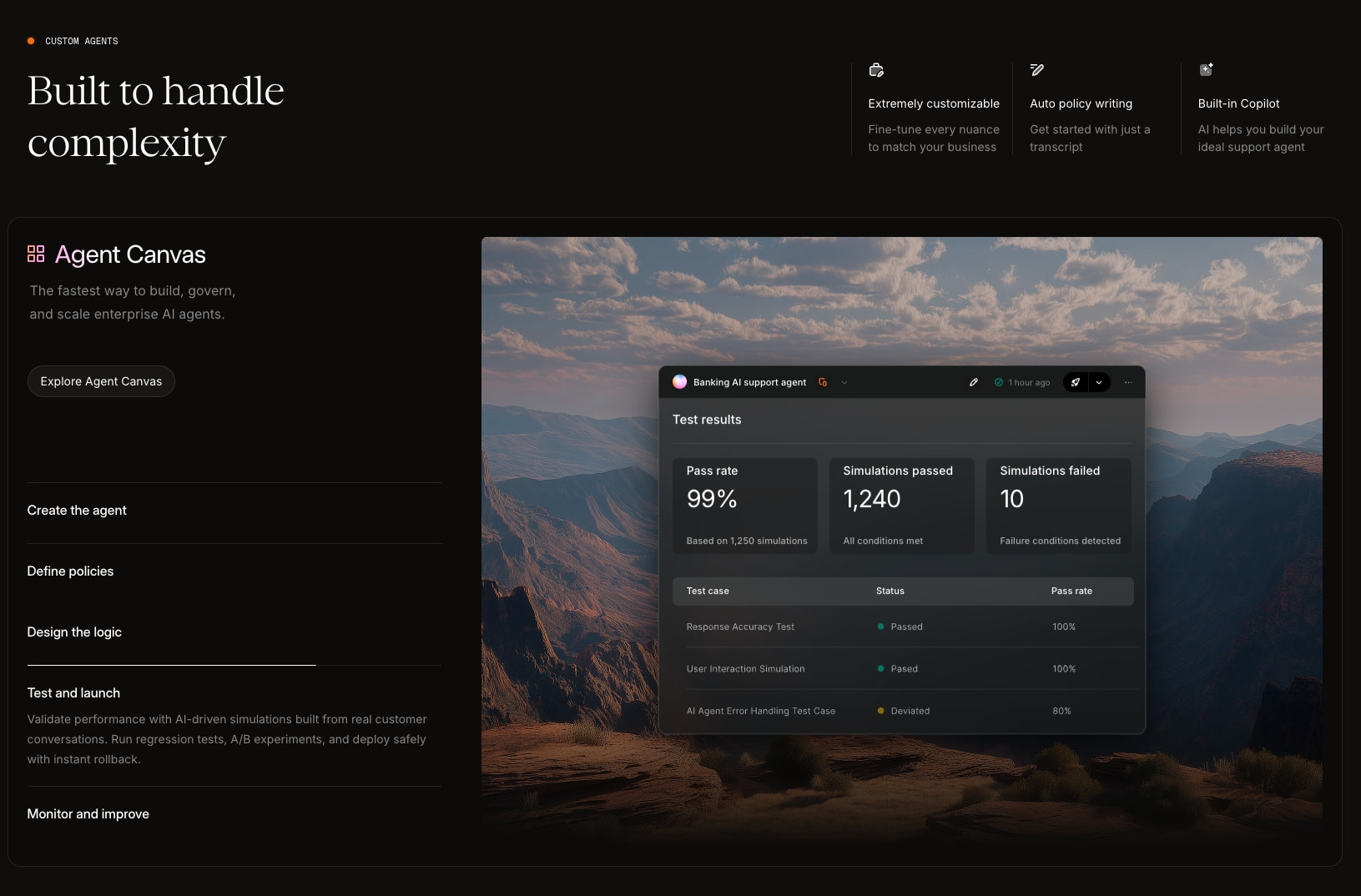Expand the Create the agent step
This screenshot has width=1361, height=896.
tap(234, 511)
